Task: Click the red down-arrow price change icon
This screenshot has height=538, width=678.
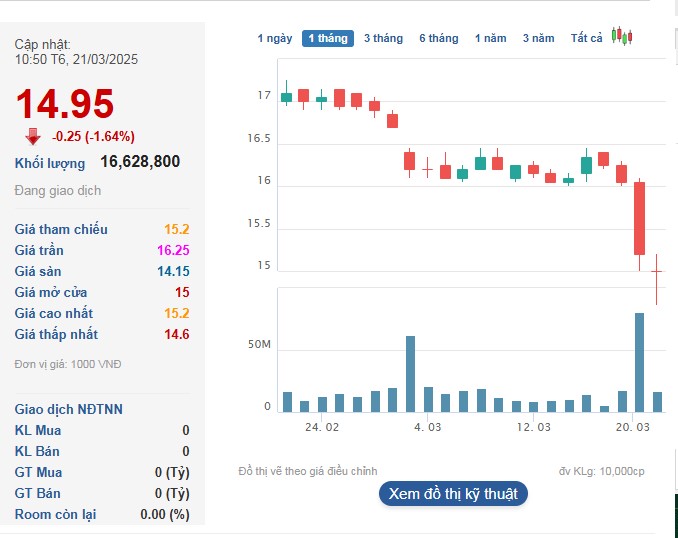Action: click(33, 137)
